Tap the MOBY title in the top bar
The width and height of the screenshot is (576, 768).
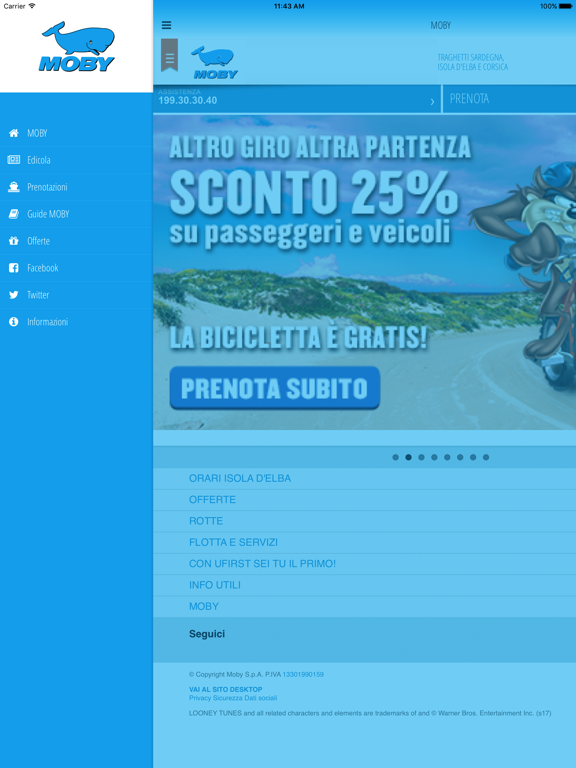[440, 25]
